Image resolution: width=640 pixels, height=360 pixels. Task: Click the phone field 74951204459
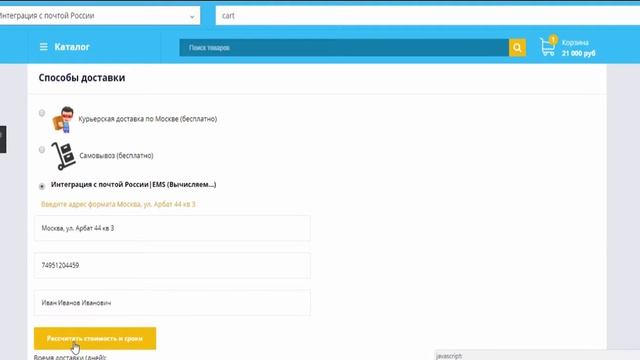(172, 265)
